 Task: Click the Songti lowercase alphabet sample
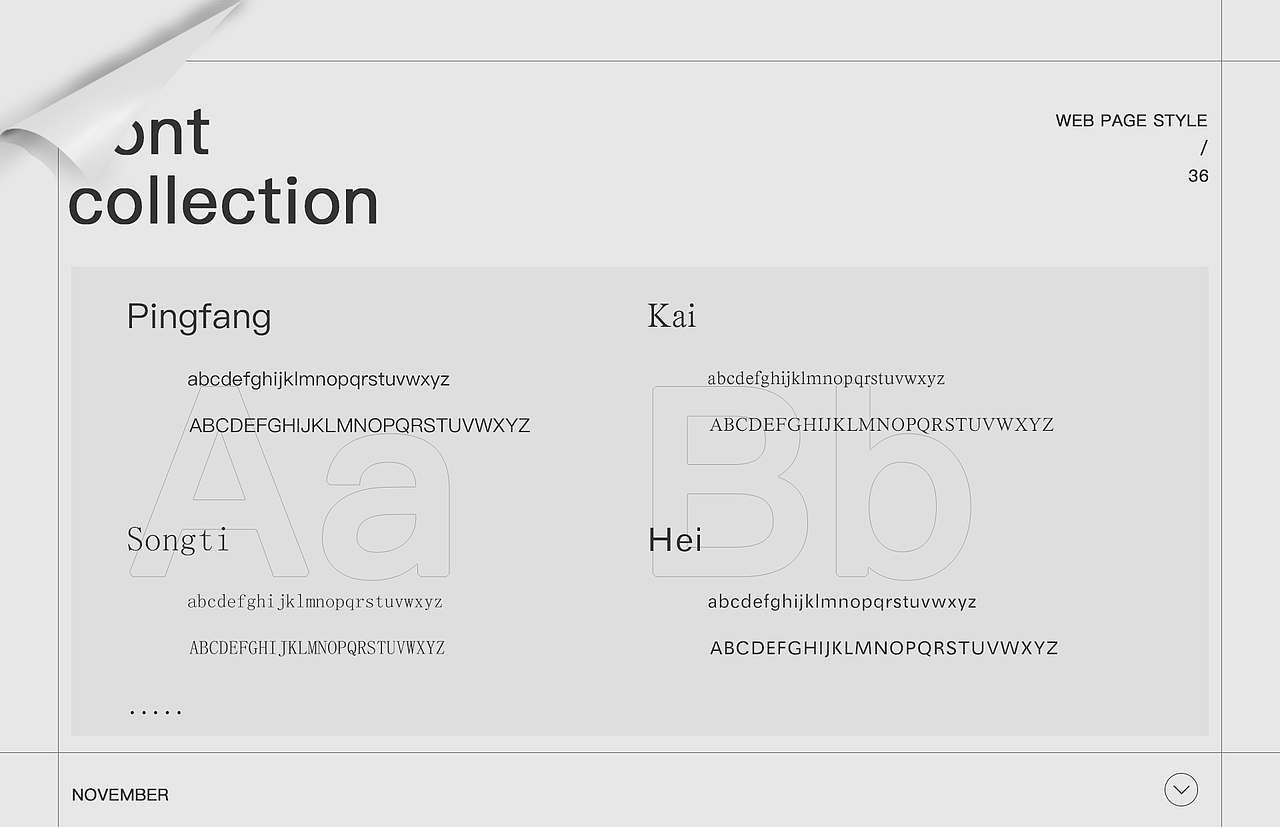coord(315,602)
